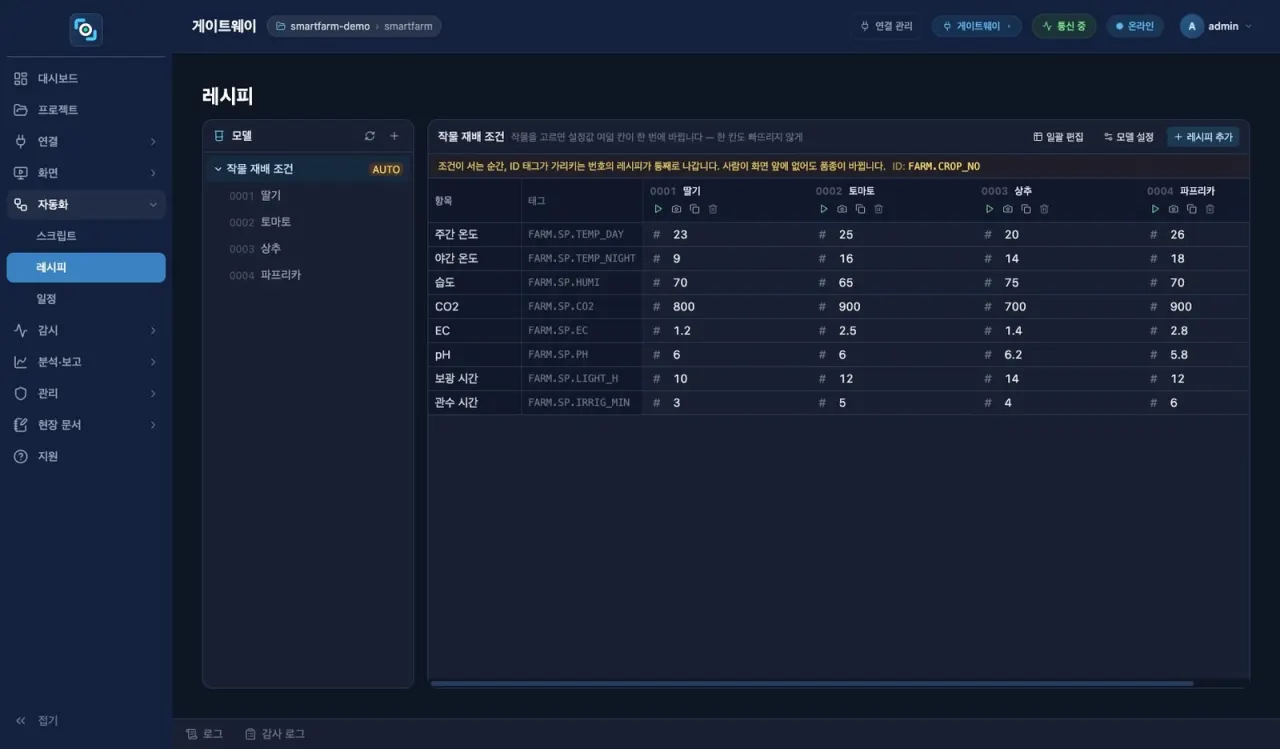Click the refresh icon in 모델 panel
1280x749 pixels.
370,136
